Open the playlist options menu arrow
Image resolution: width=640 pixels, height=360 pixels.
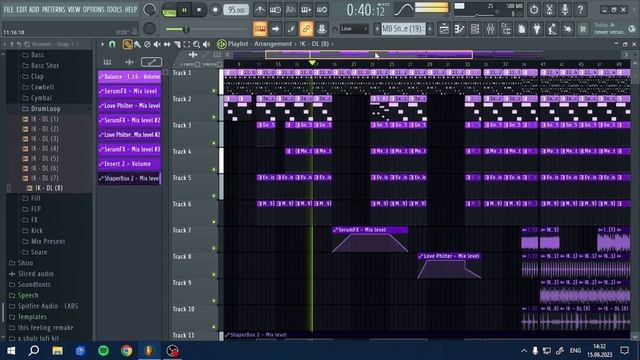(x=102, y=44)
